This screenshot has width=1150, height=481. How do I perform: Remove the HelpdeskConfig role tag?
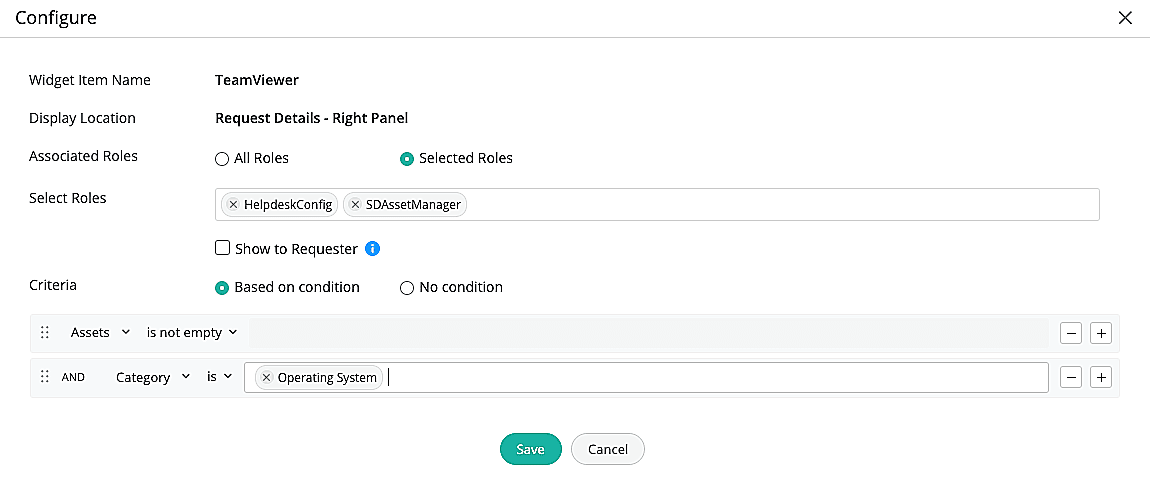coord(233,205)
